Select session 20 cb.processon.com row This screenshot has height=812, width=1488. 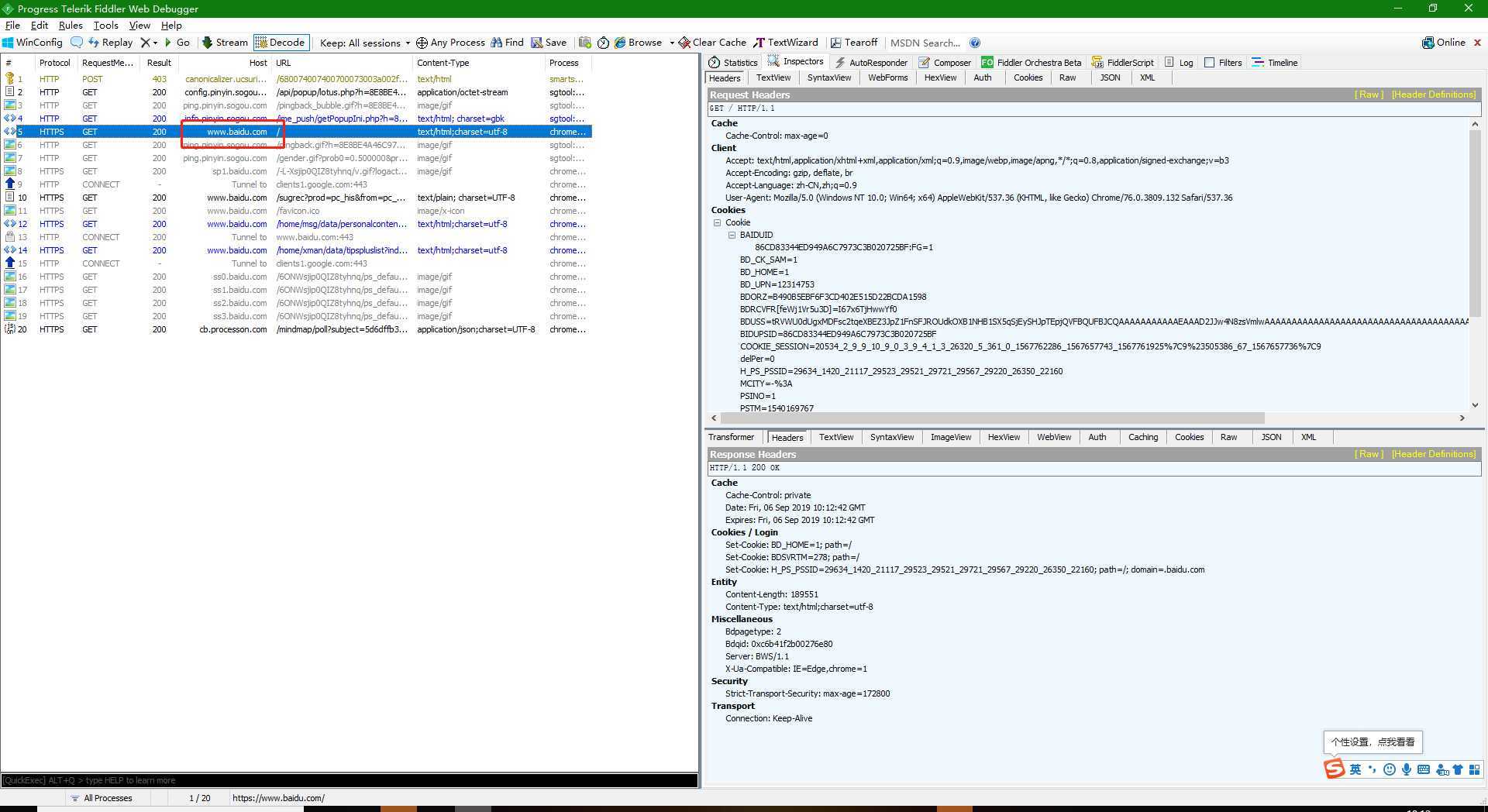click(296, 329)
